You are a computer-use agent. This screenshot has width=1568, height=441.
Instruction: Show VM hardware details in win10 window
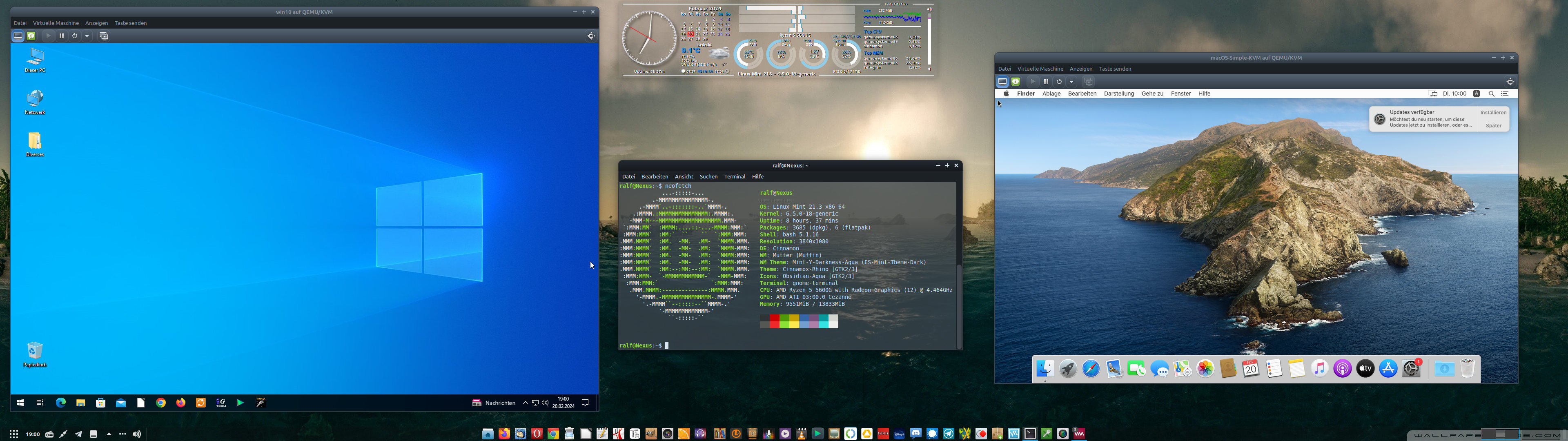coord(31,36)
